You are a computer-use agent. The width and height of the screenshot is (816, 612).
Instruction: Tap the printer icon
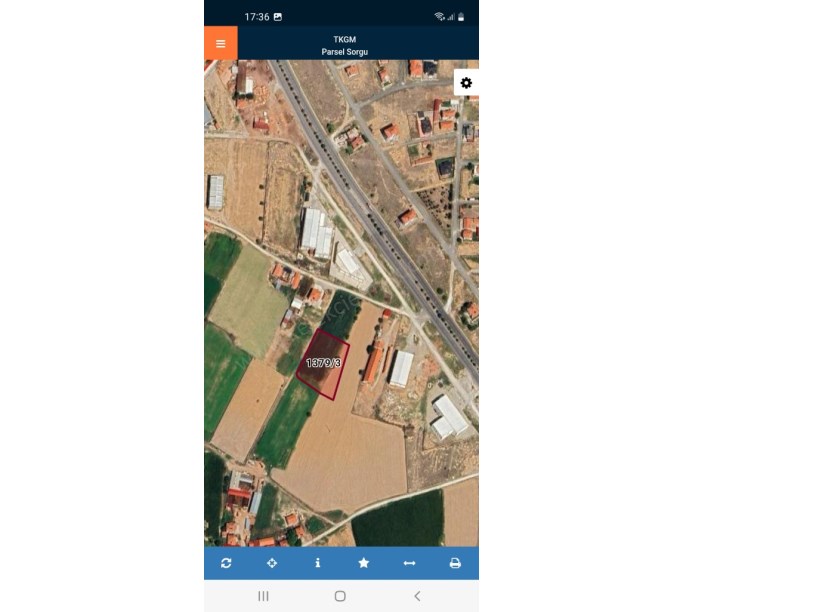tap(455, 563)
